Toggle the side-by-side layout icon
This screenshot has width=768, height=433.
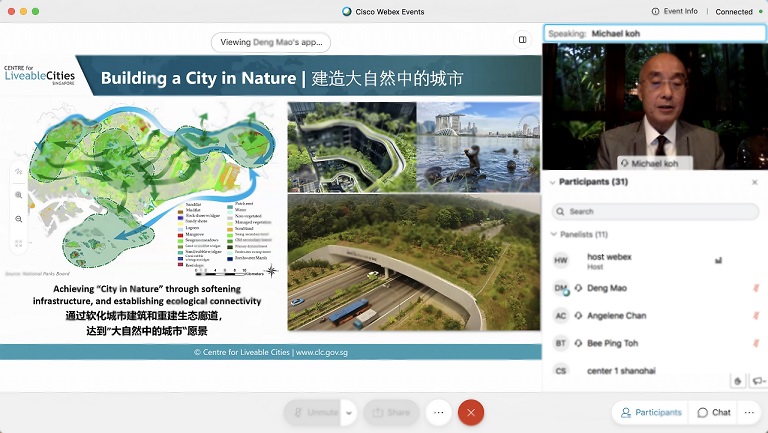522,40
